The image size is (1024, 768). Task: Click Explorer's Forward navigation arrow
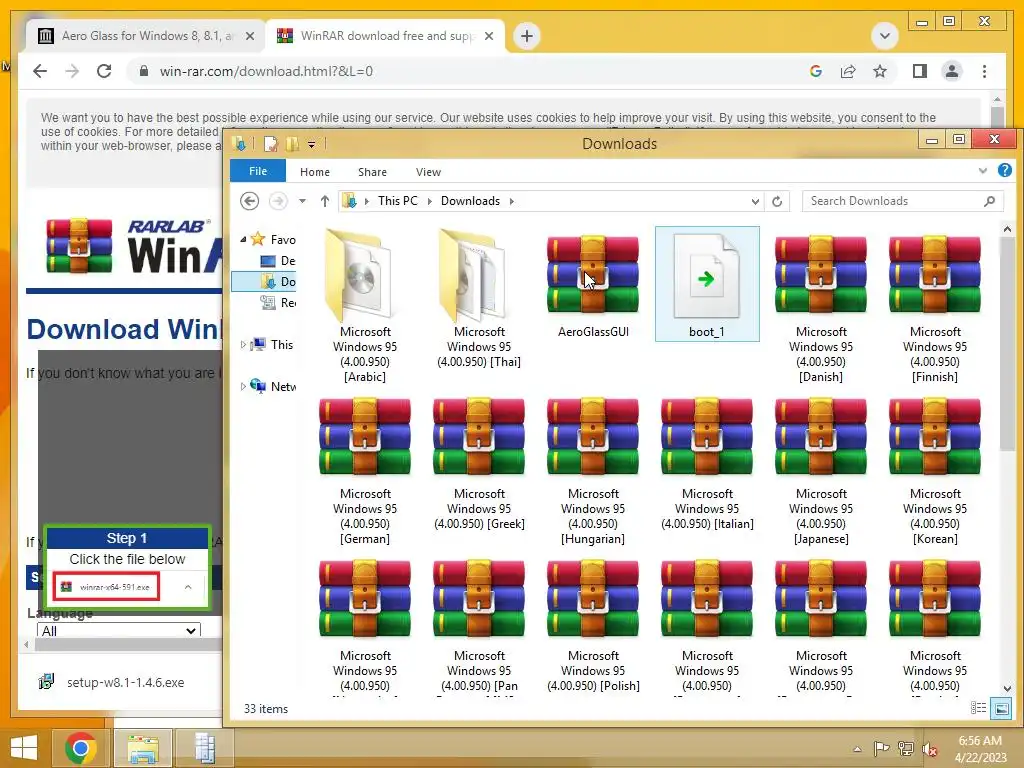(x=278, y=201)
